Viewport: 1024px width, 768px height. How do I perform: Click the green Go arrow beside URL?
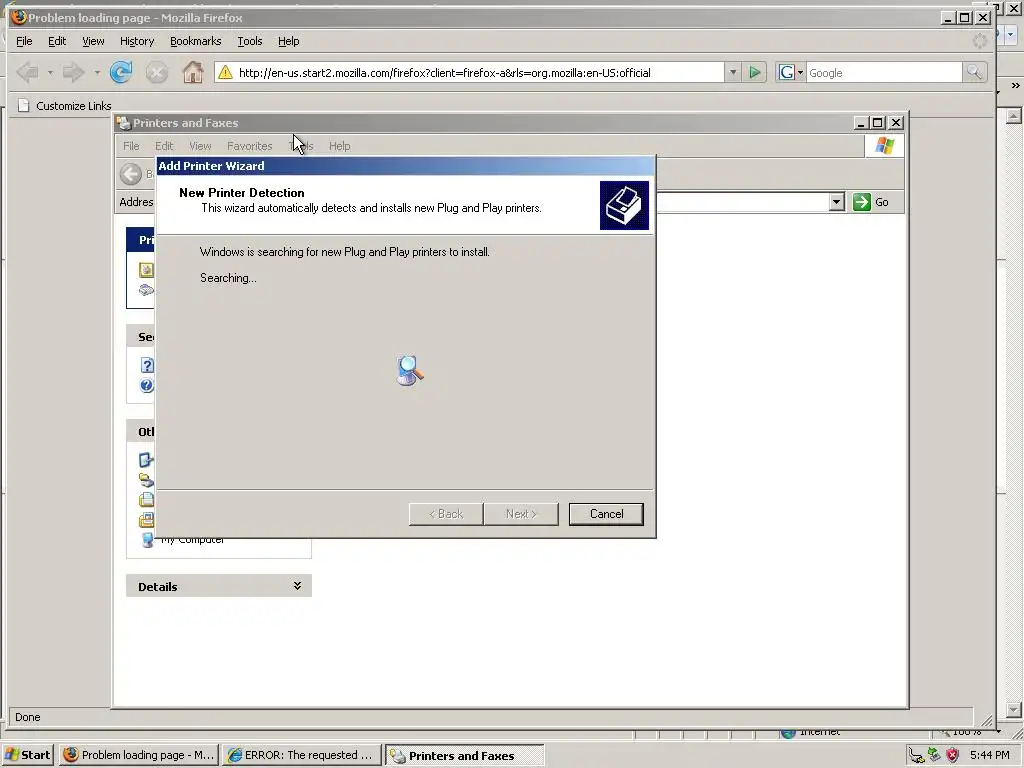[754, 72]
